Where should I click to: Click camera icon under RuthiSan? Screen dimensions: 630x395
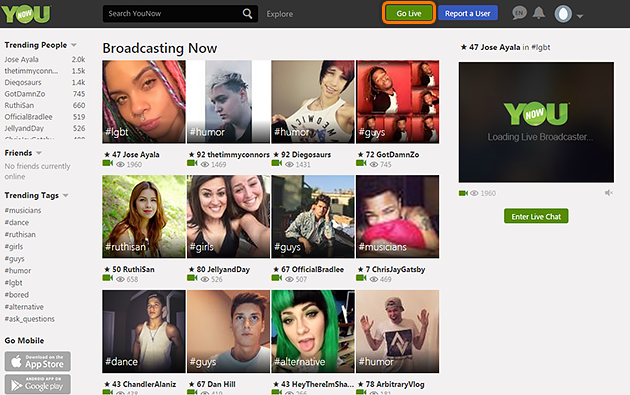coord(108,278)
